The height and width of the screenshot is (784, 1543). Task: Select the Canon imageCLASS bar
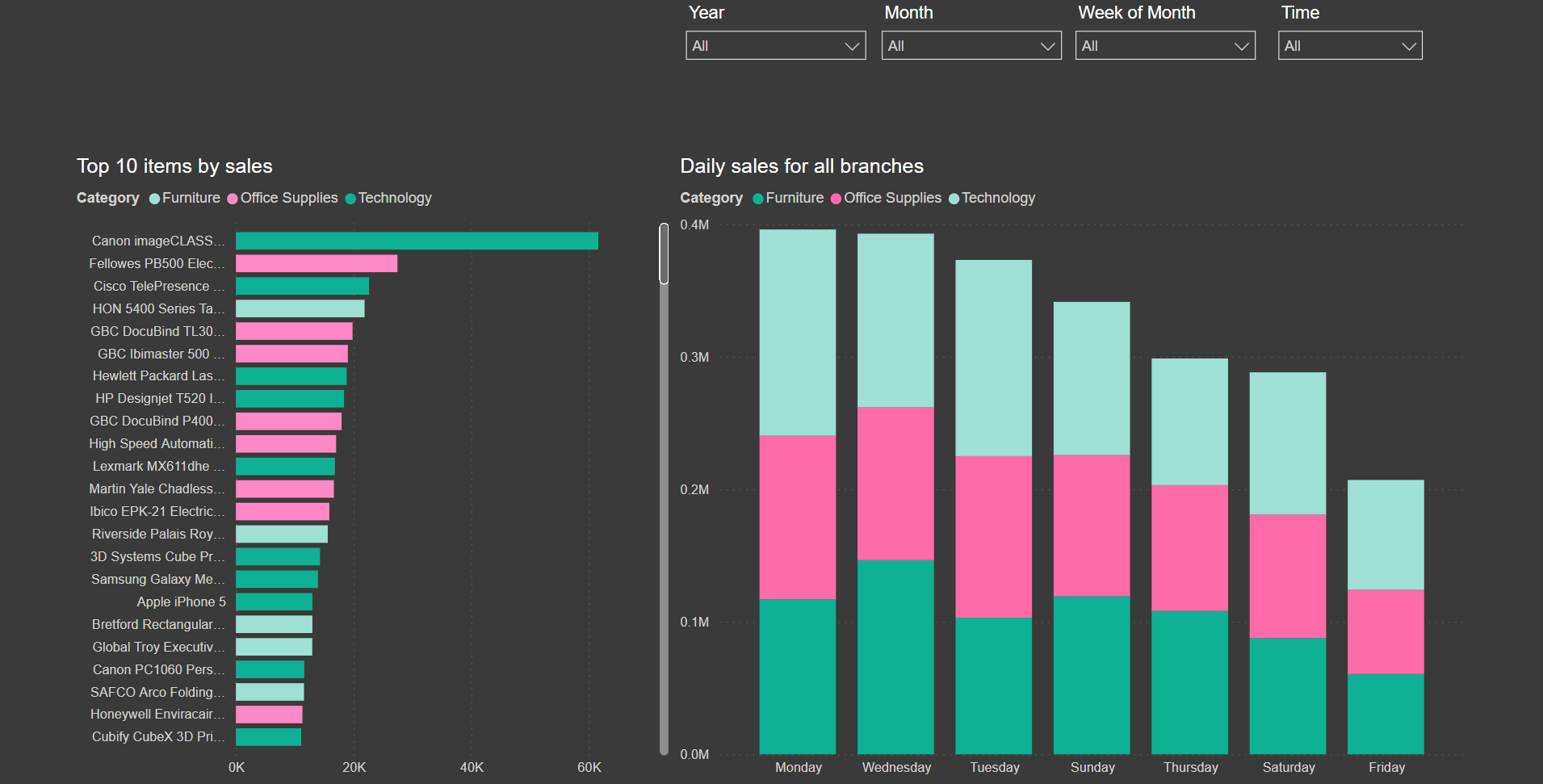point(417,241)
